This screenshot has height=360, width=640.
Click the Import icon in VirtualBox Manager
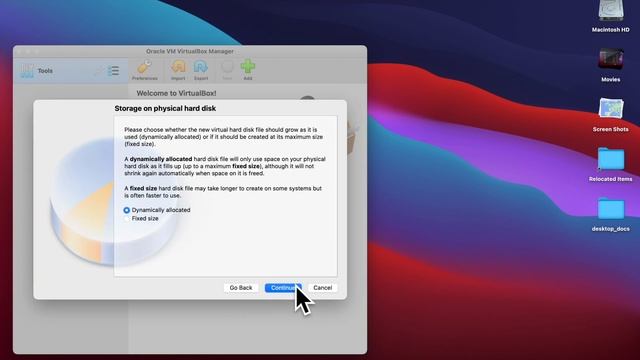(178, 70)
